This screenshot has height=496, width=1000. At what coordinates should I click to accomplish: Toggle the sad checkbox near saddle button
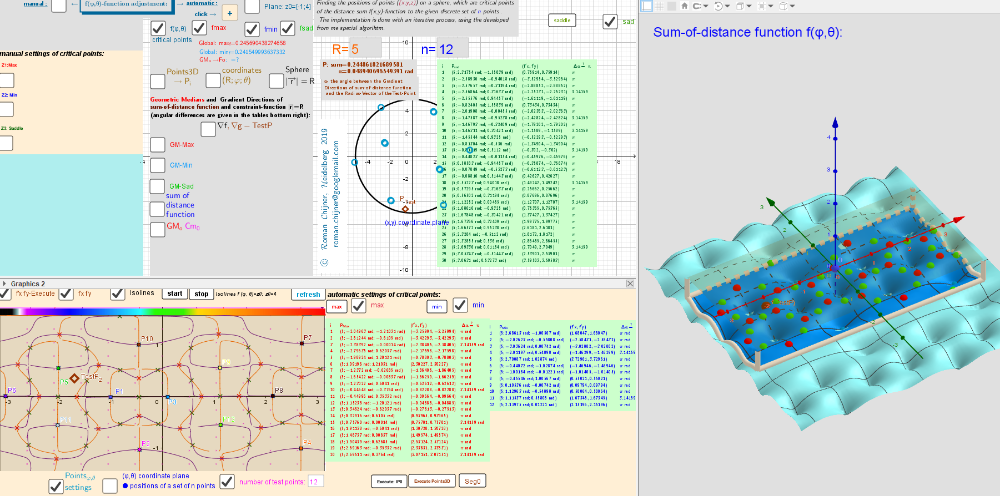610,21
